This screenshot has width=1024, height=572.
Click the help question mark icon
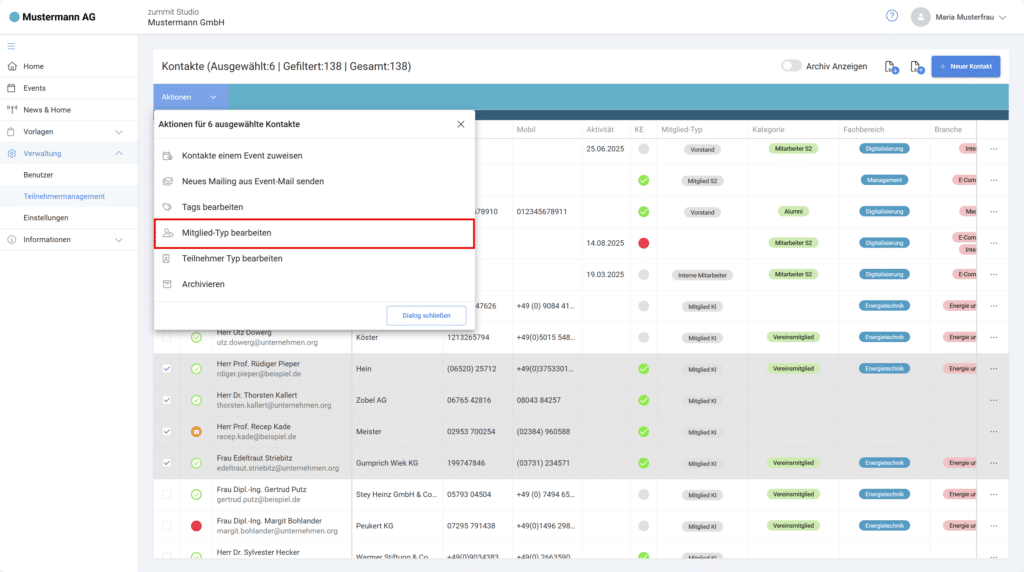892,16
